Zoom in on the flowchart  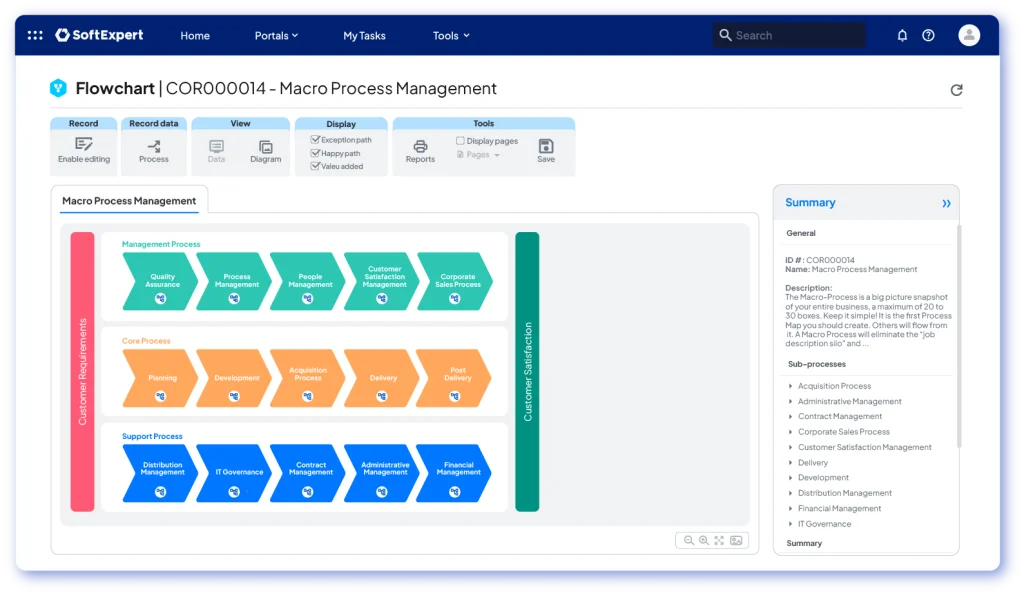tap(703, 540)
